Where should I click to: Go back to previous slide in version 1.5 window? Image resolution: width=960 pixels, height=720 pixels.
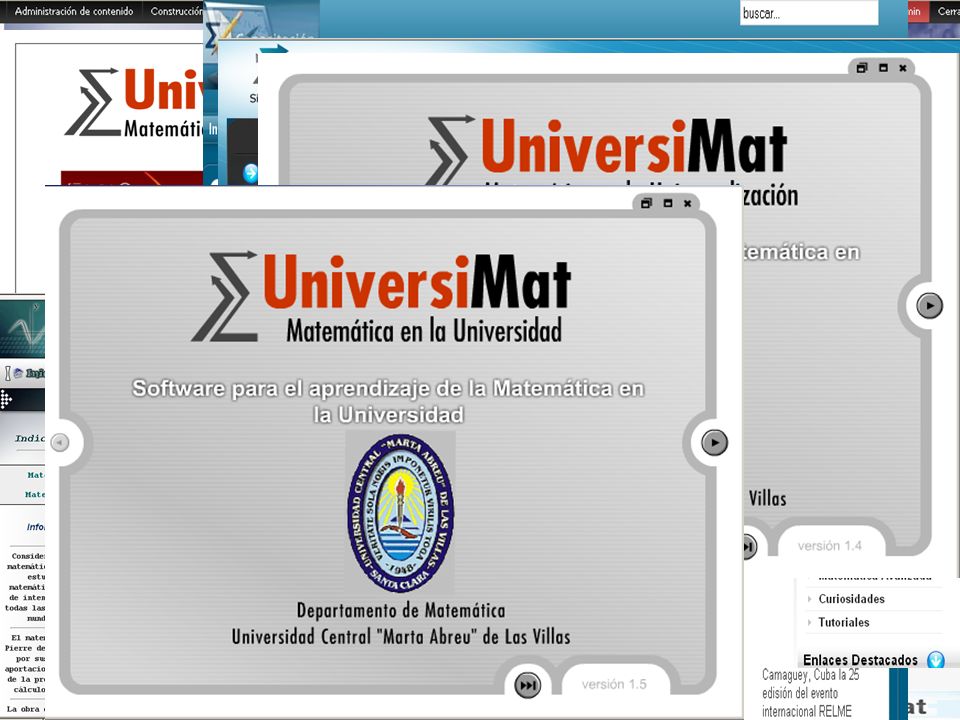pyautogui.click(x=60, y=442)
